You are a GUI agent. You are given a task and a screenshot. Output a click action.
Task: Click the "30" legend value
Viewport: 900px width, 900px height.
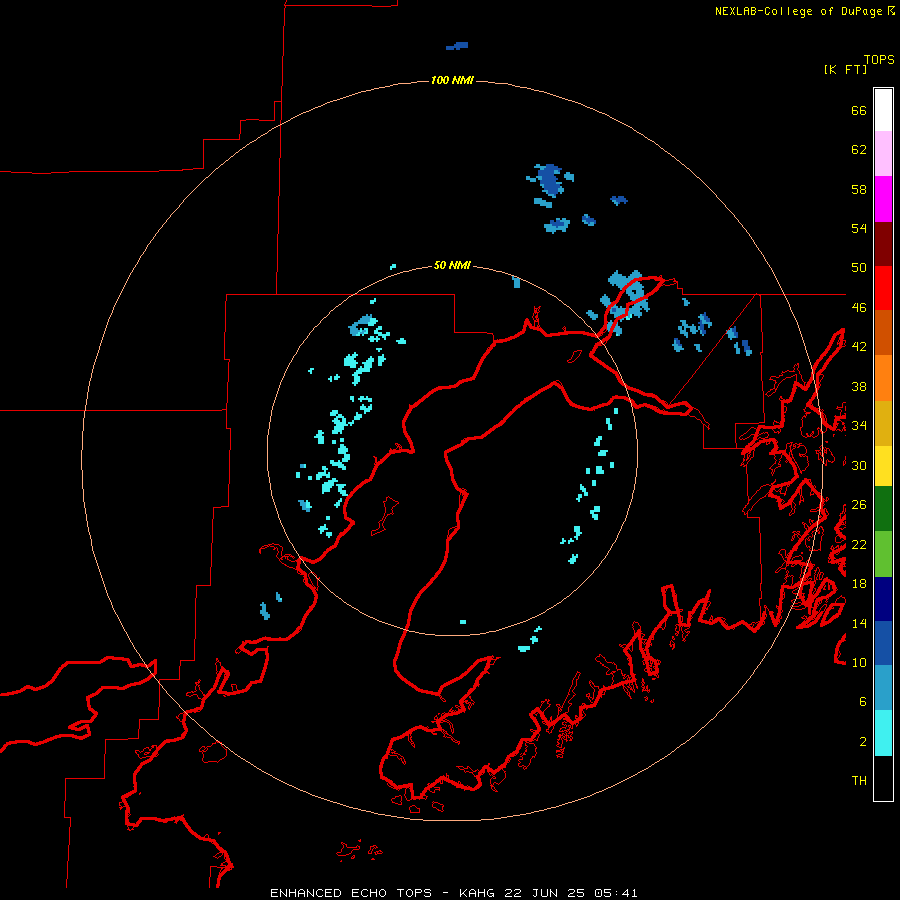coord(859,465)
